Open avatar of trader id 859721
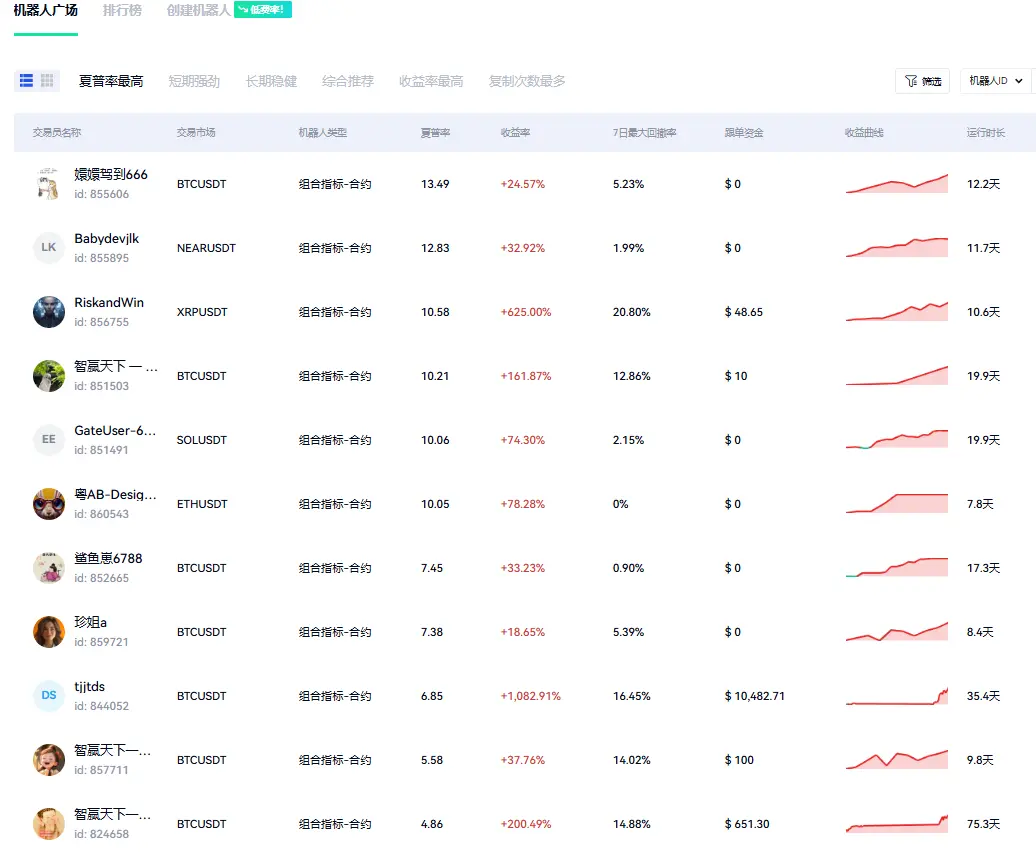 tap(49, 632)
